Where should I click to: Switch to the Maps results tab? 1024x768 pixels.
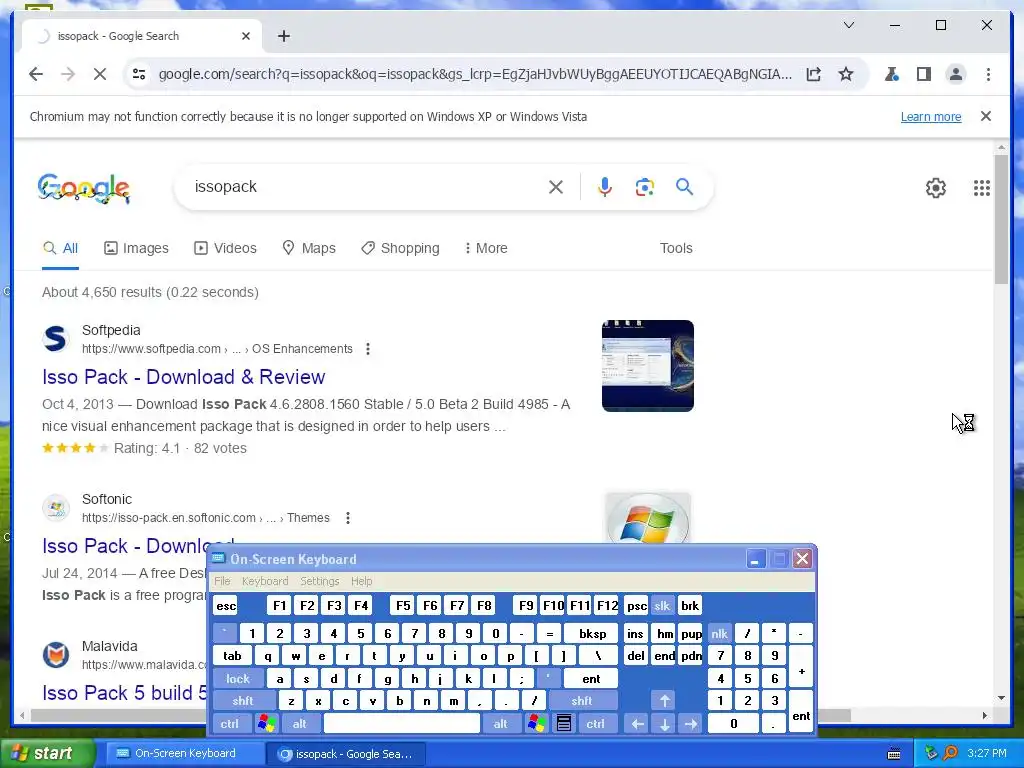pyautogui.click(x=308, y=248)
